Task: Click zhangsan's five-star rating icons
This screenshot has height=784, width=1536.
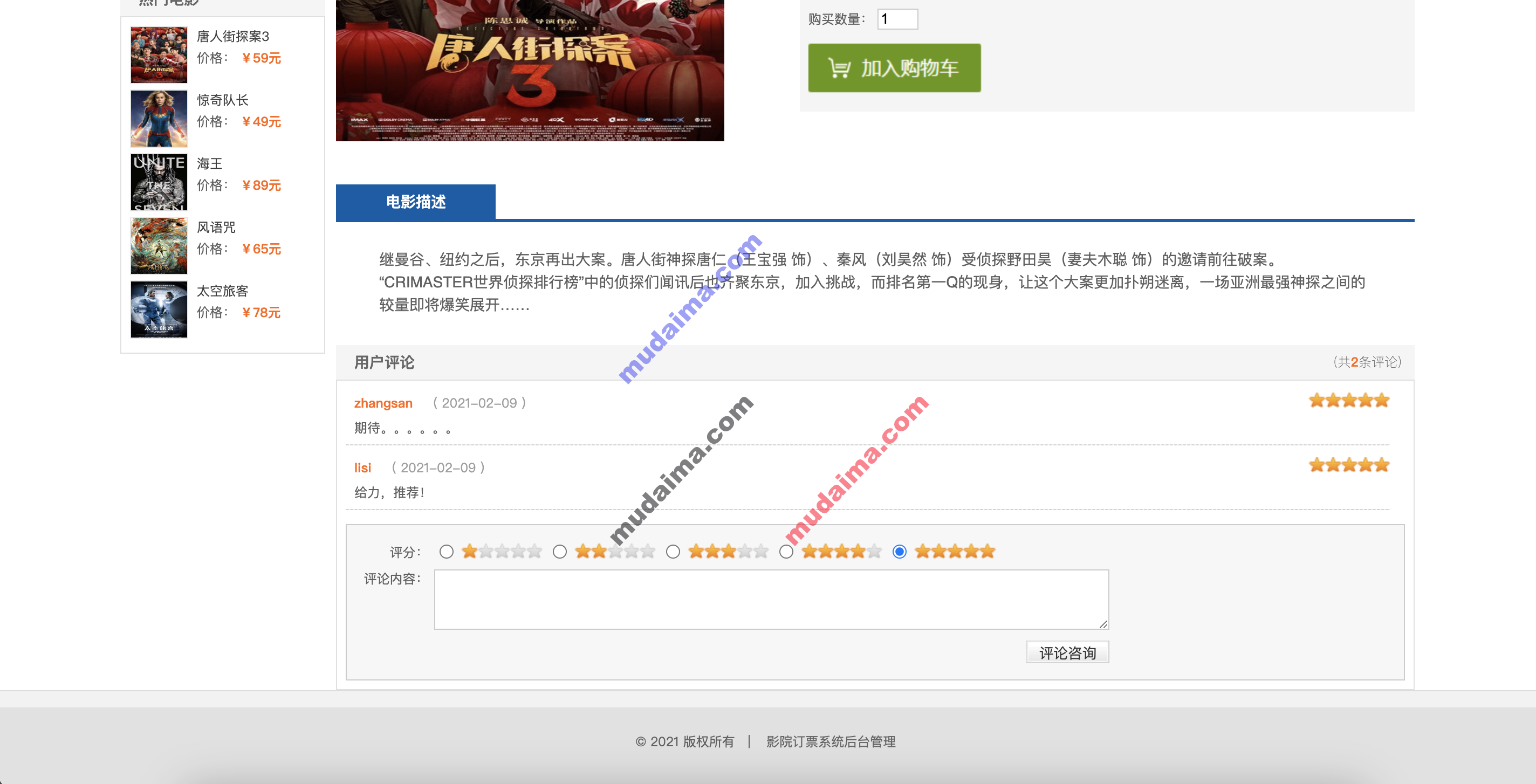Action: point(1349,401)
